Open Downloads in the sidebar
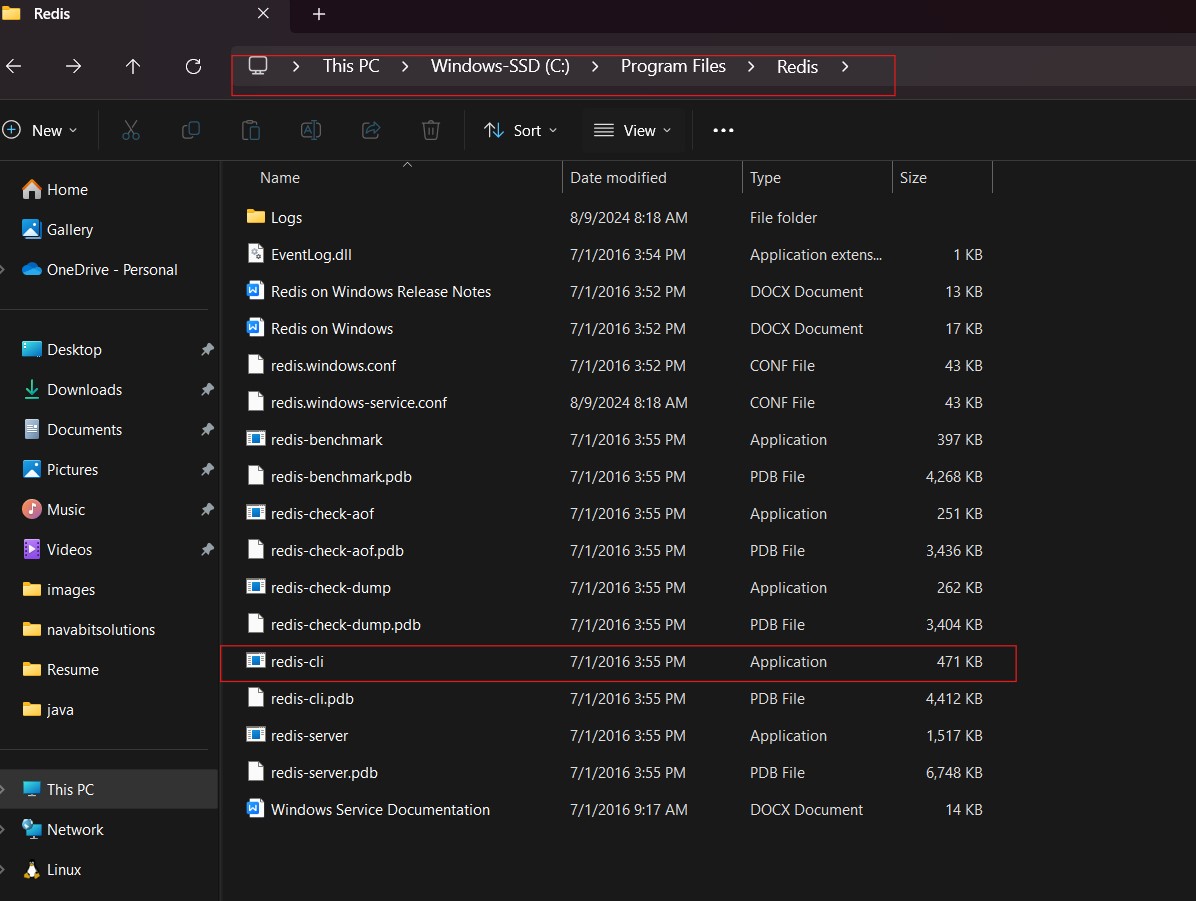The height and width of the screenshot is (901, 1196). [x=84, y=390]
